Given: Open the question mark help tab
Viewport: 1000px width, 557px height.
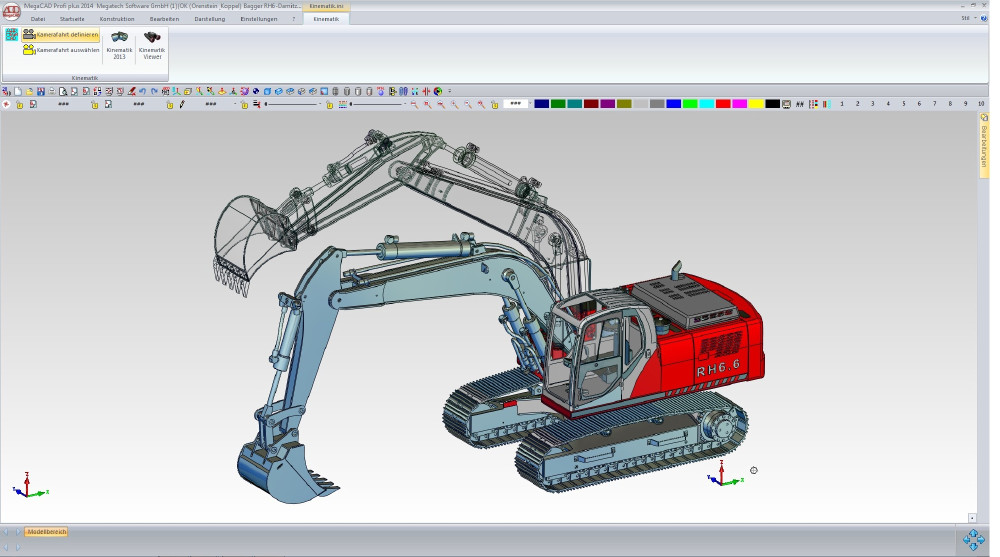Looking at the screenshot, I should pyautogui.click(x=293, y=19).
